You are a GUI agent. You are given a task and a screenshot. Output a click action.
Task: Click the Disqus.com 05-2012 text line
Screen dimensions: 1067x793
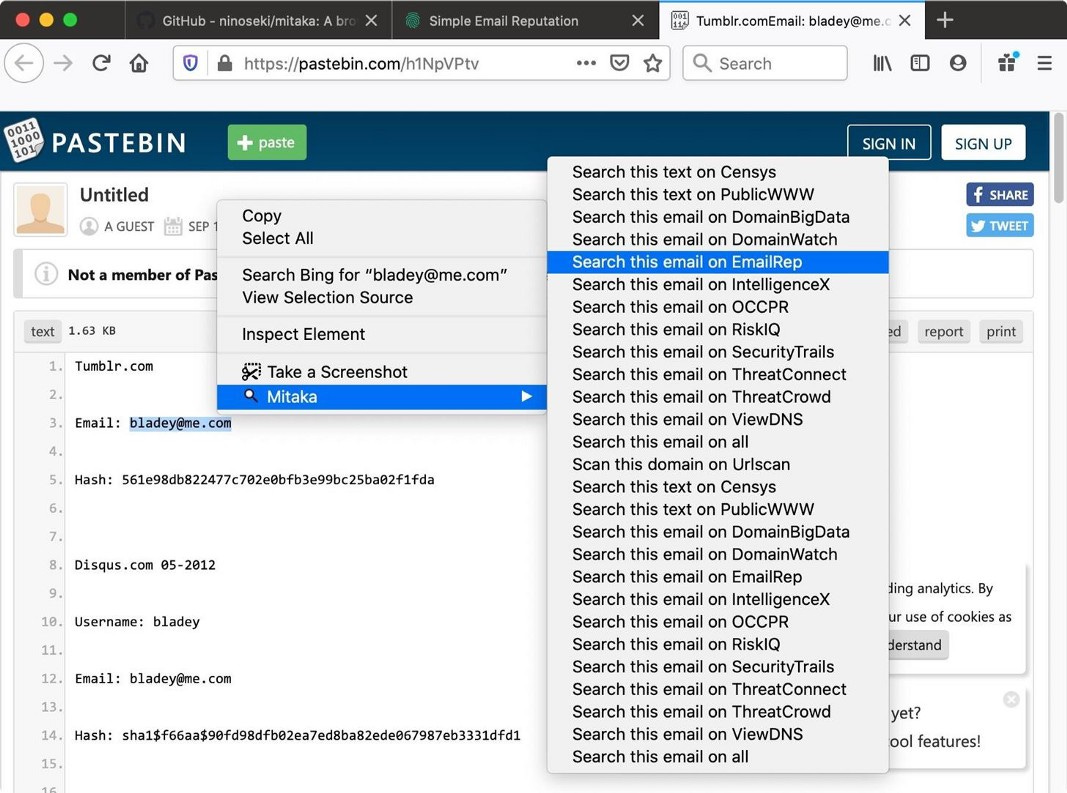click(145, 565)
